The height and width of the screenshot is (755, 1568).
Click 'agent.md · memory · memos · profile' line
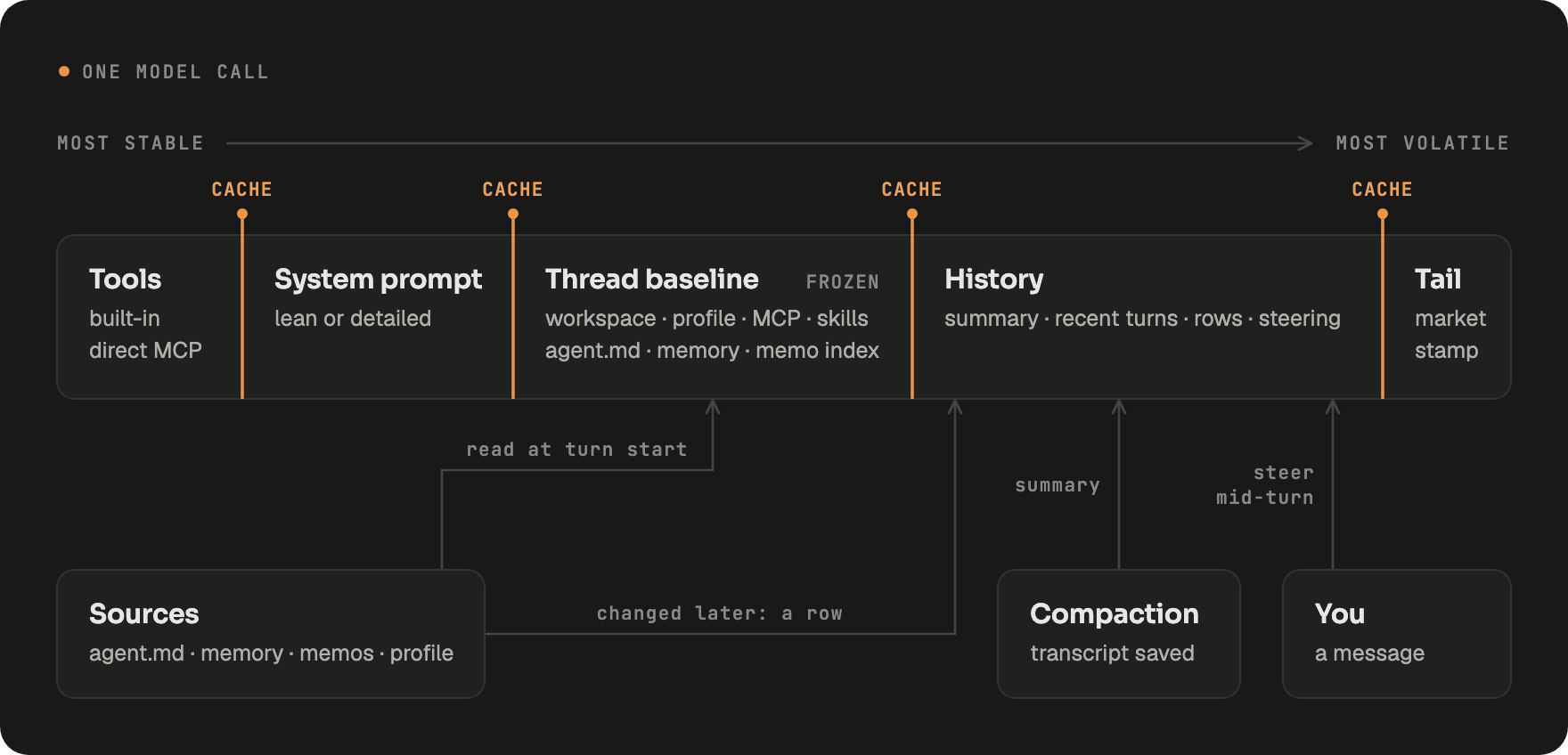point(271,654)
